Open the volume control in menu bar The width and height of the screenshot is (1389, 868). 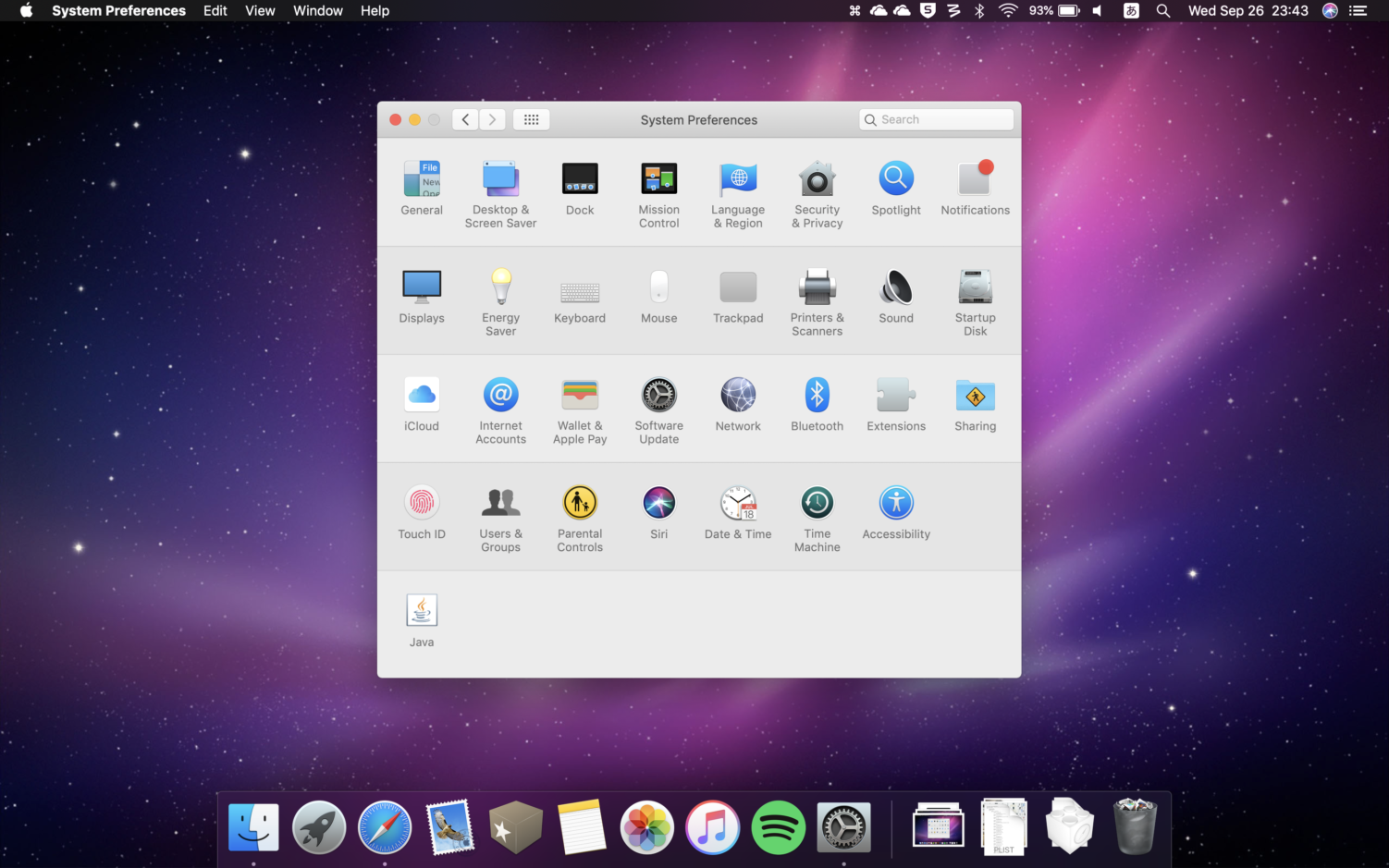[1098, 10]
